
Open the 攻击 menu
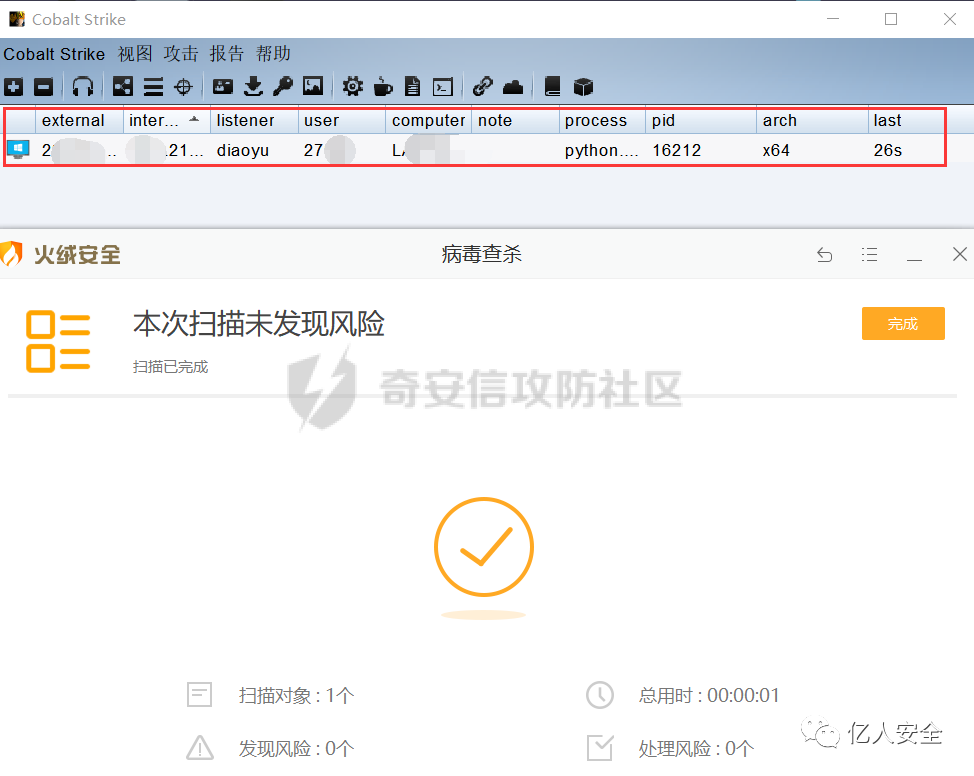(181, 54)
